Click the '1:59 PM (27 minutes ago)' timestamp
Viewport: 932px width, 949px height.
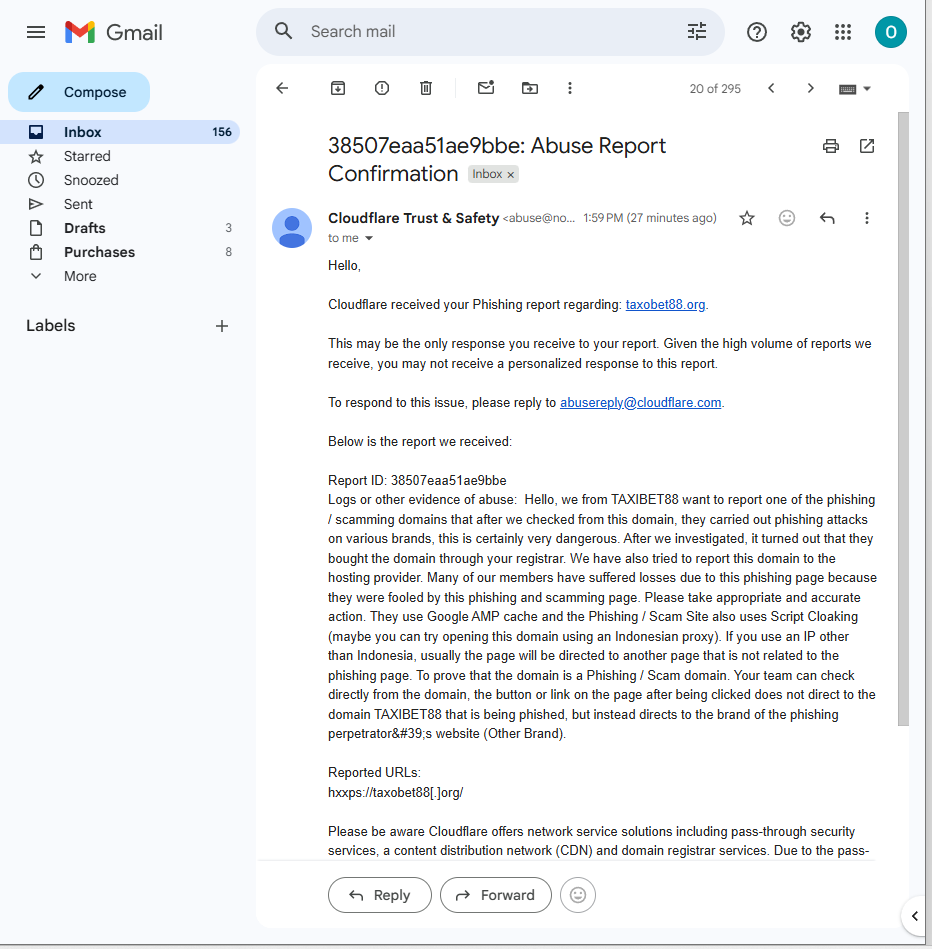point(649,218)
